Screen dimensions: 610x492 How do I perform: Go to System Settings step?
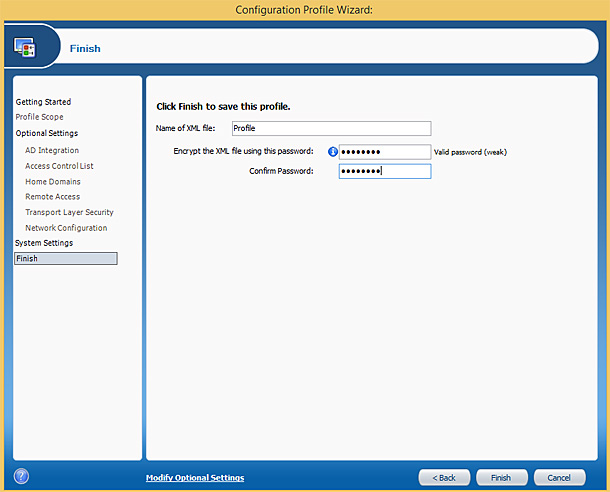click(44, 243)
